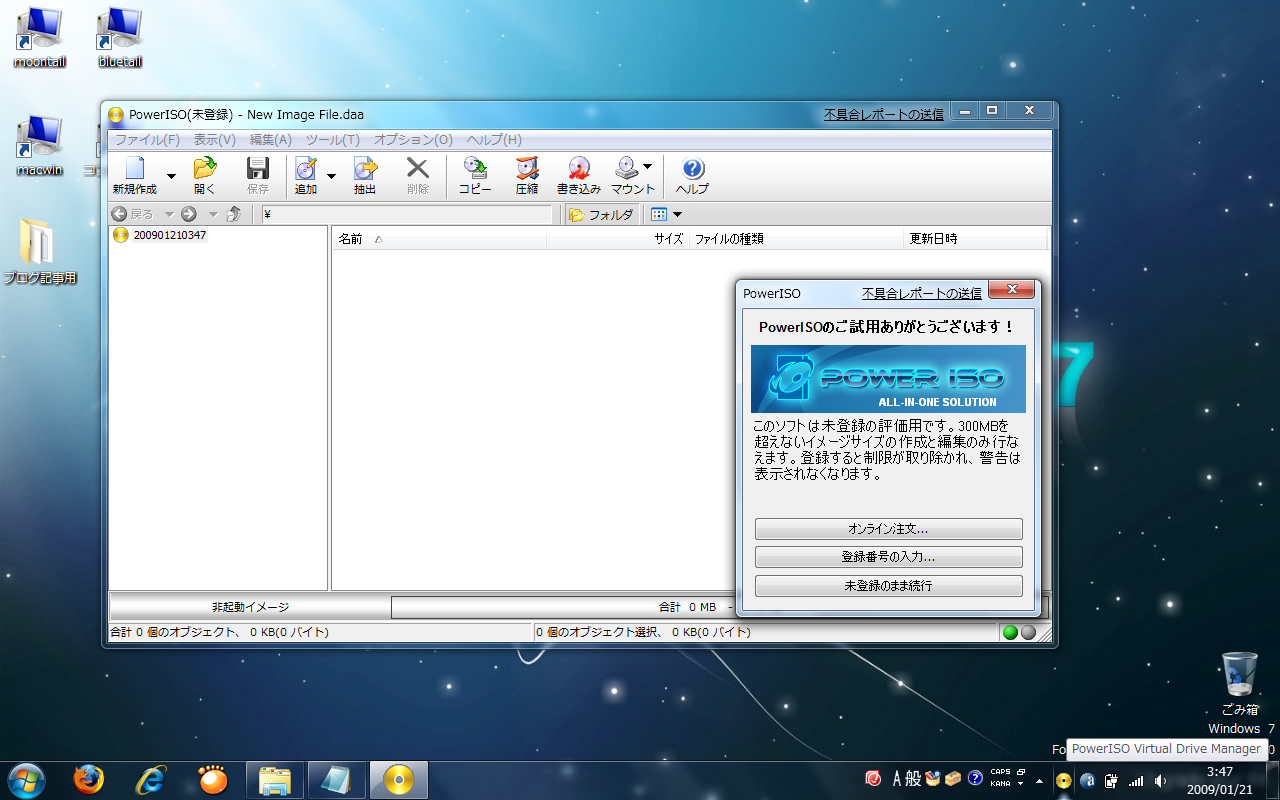Open the ヘルプ(H) menu

point(494,140)
